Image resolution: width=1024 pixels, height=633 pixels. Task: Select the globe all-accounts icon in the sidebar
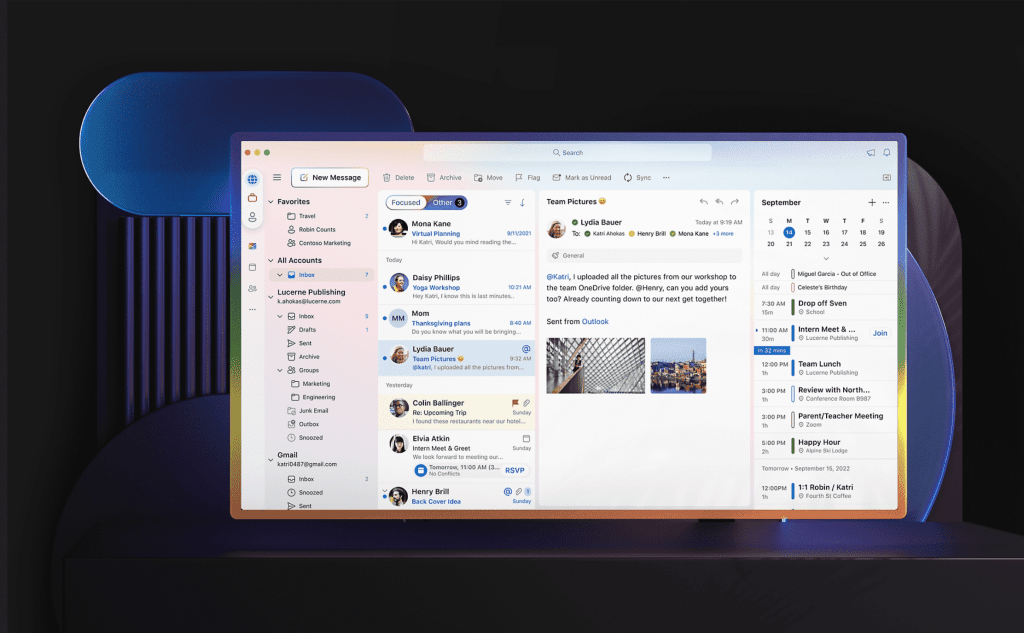point(252,179)
